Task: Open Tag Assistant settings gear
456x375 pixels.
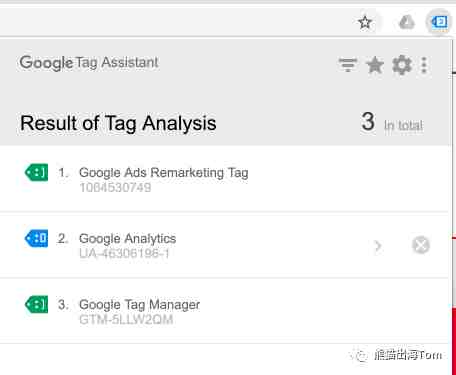Action: point(402,65)
